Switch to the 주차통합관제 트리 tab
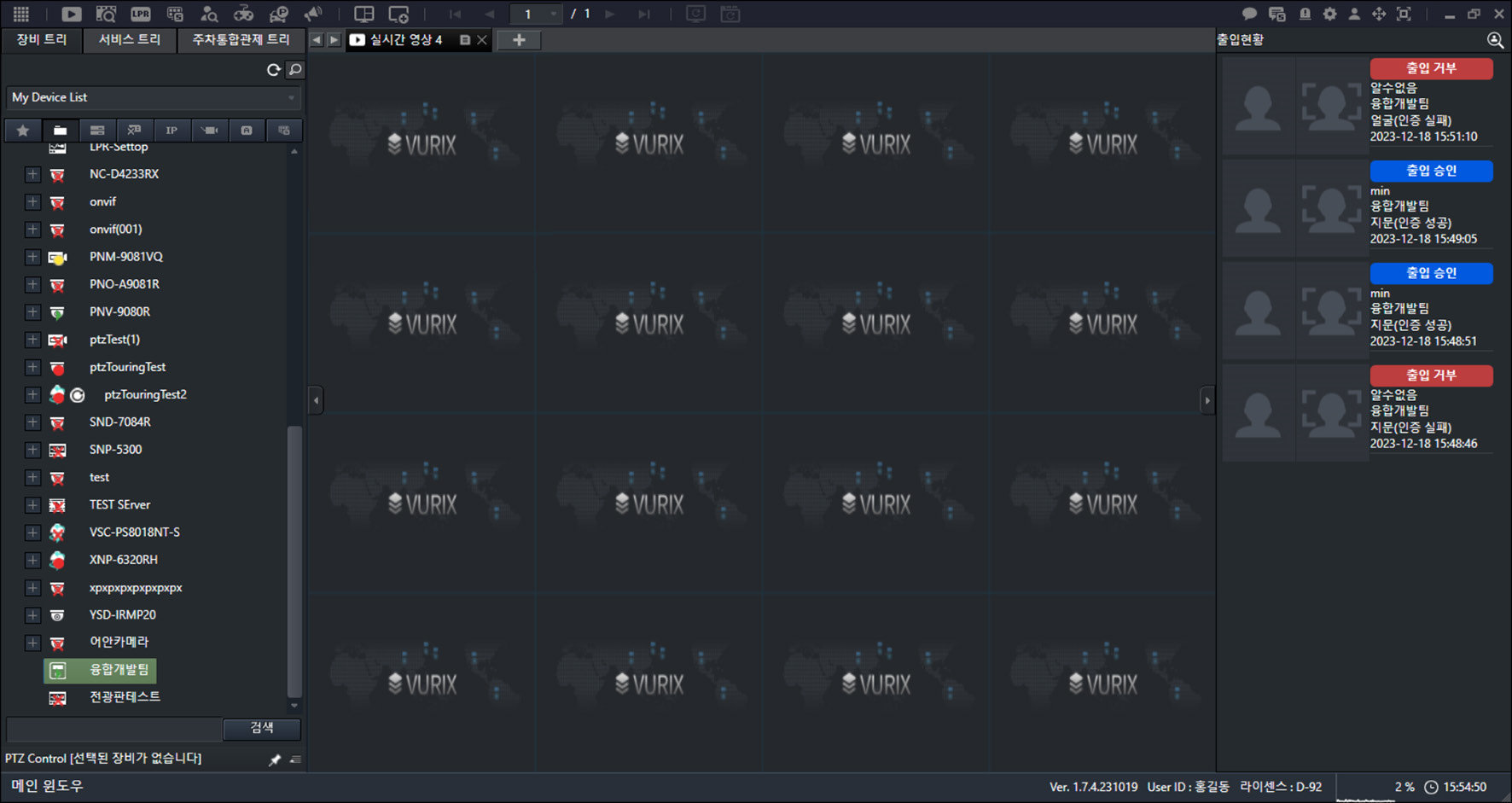The image size is (1512, 803). [241, 40]
